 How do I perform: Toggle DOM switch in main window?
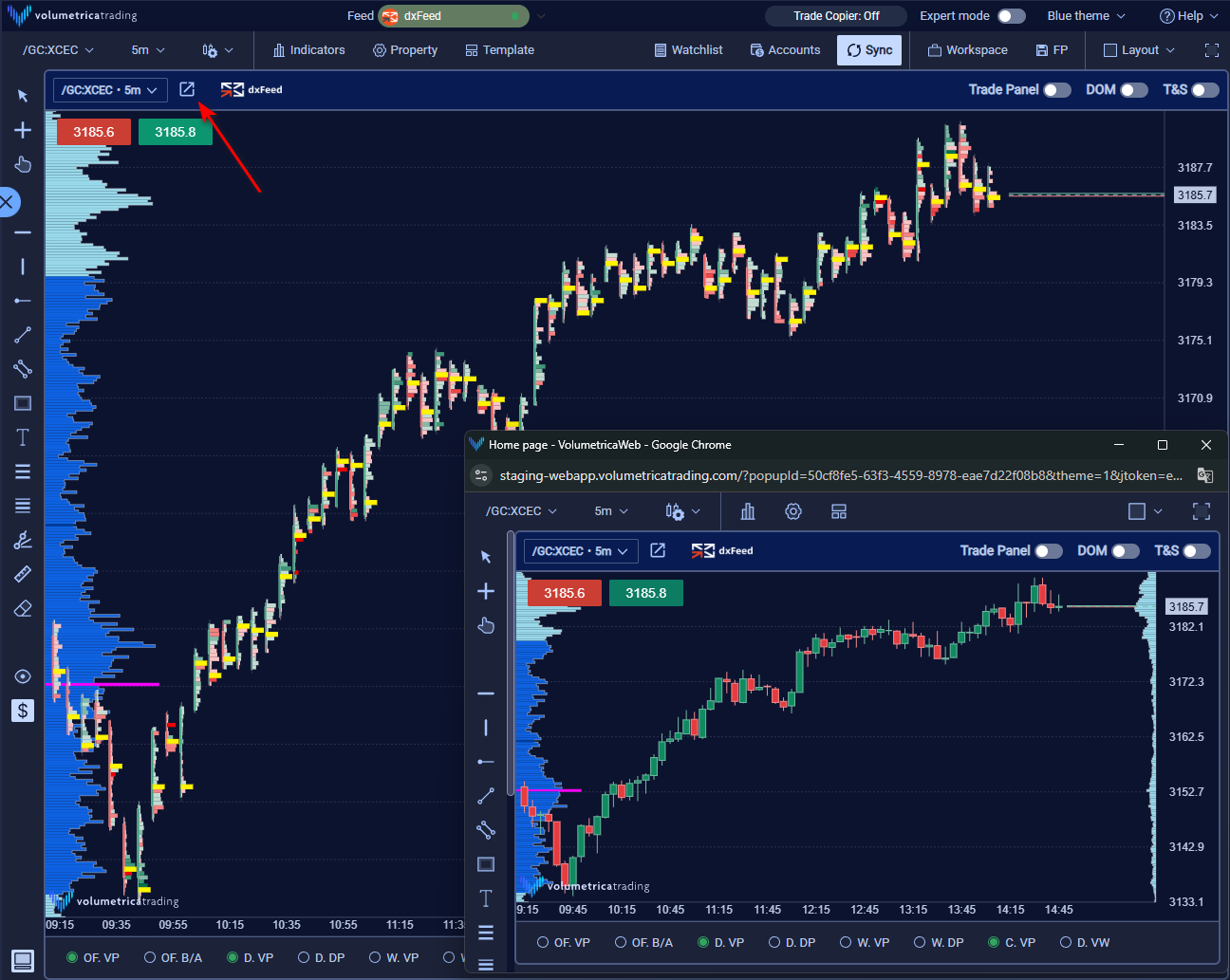(1134, 90)
